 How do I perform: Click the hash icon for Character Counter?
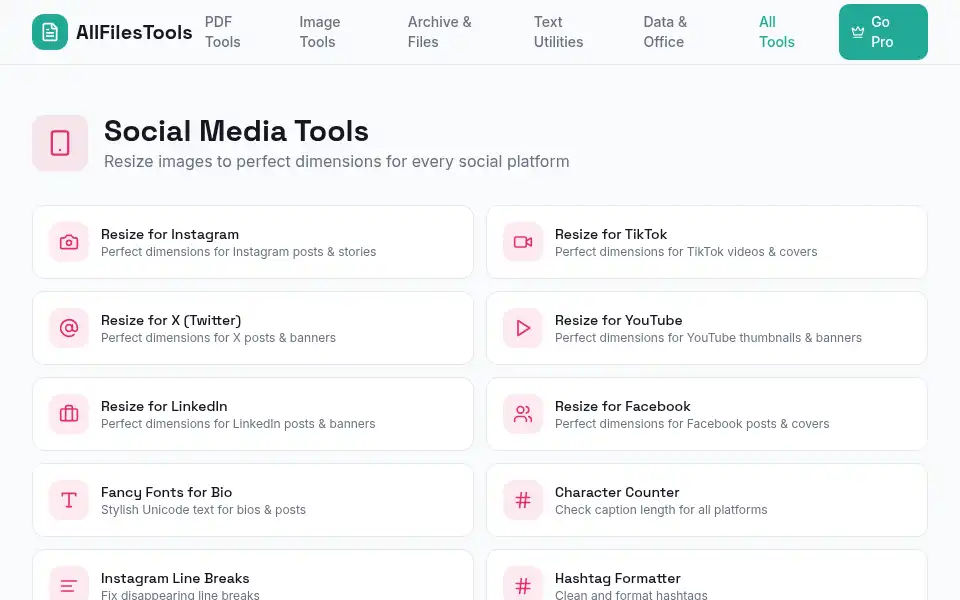523,500
